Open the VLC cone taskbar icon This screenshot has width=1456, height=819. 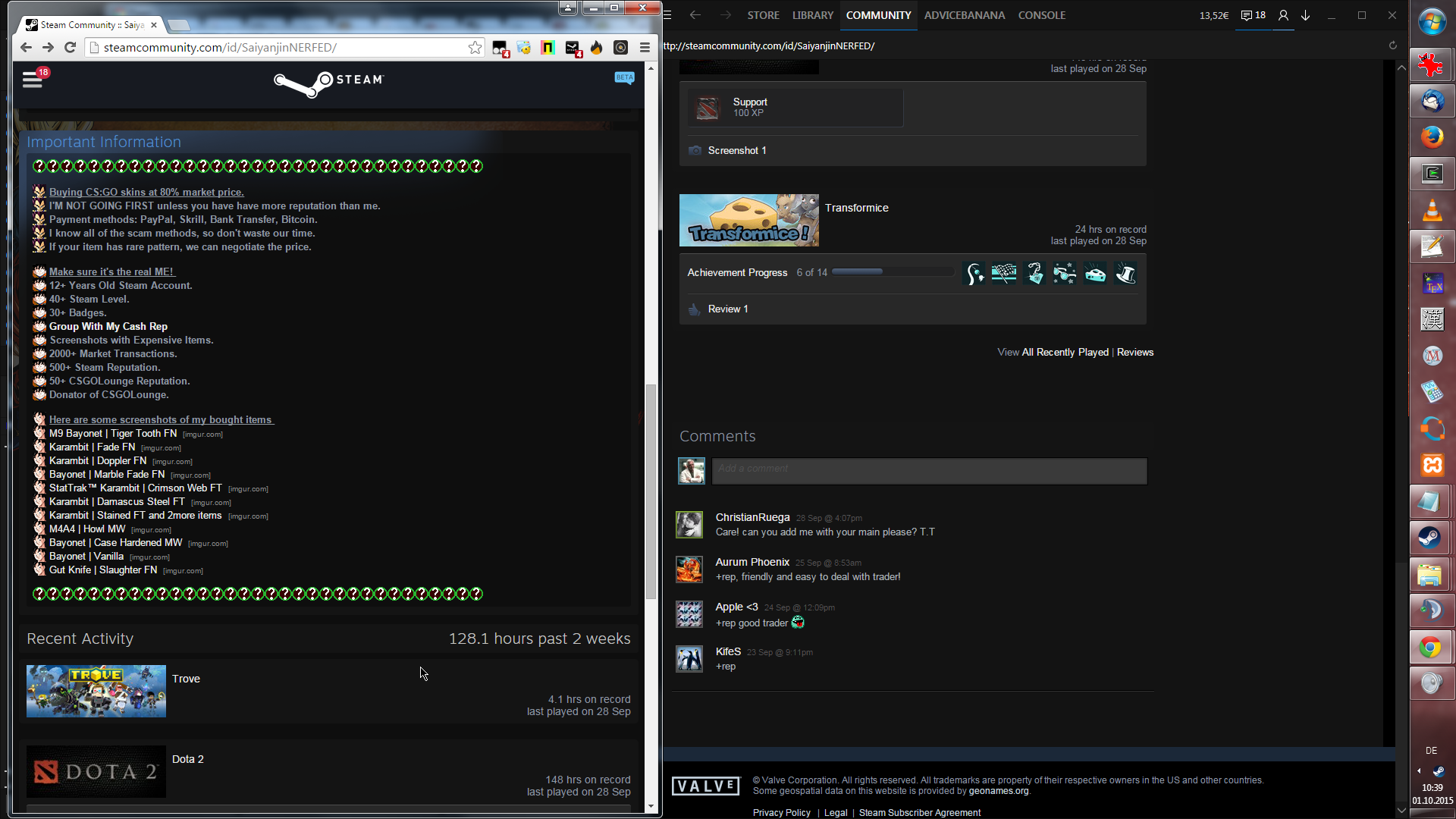click(x=1432, y=210)
